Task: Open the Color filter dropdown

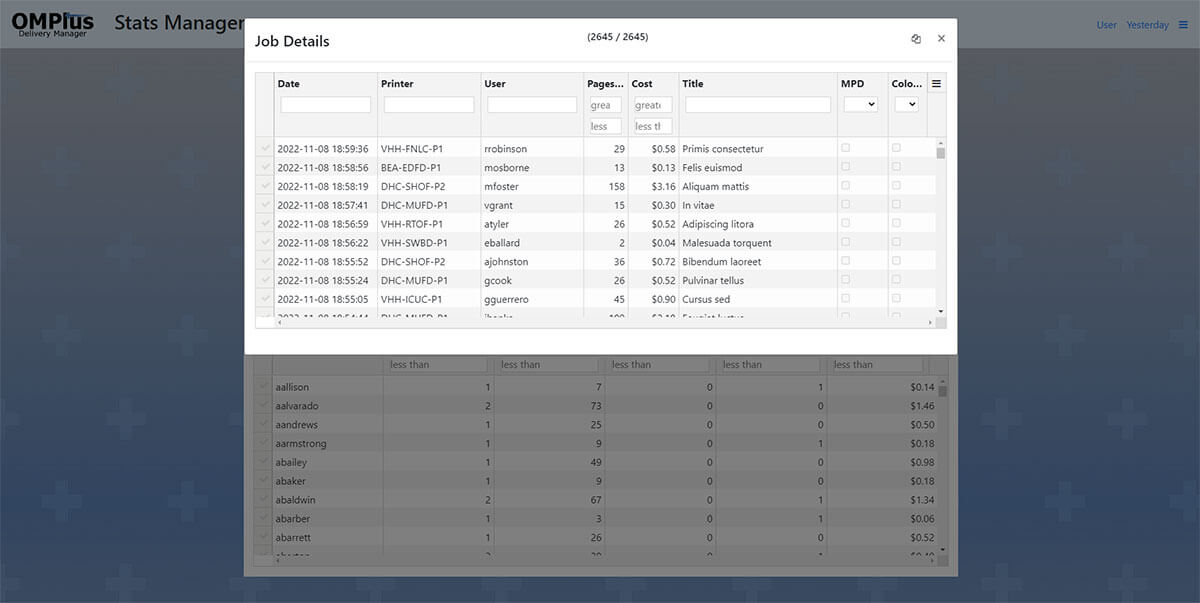Action: [x=906, y=104]
